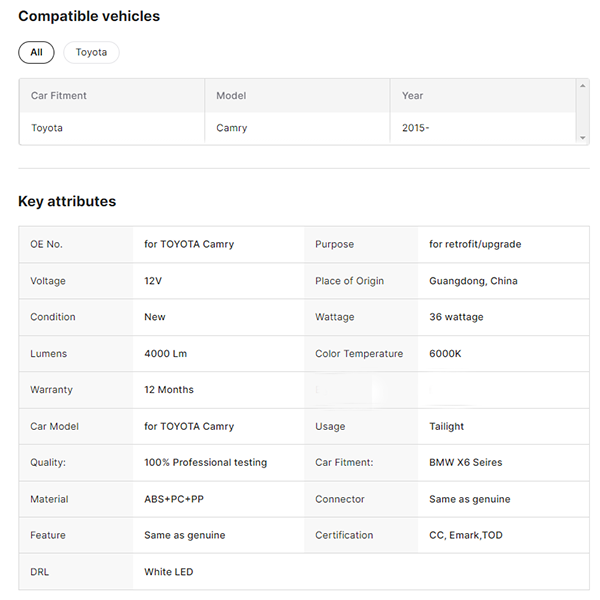Click the scroll down arrow in vehicles table

583,138
